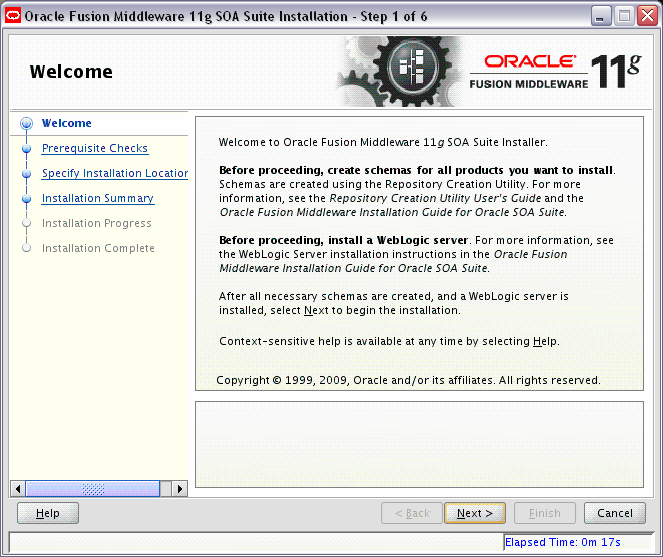663x557 pixels.
Task: Click the gear logo in the banner
Action: pos(399,71)
